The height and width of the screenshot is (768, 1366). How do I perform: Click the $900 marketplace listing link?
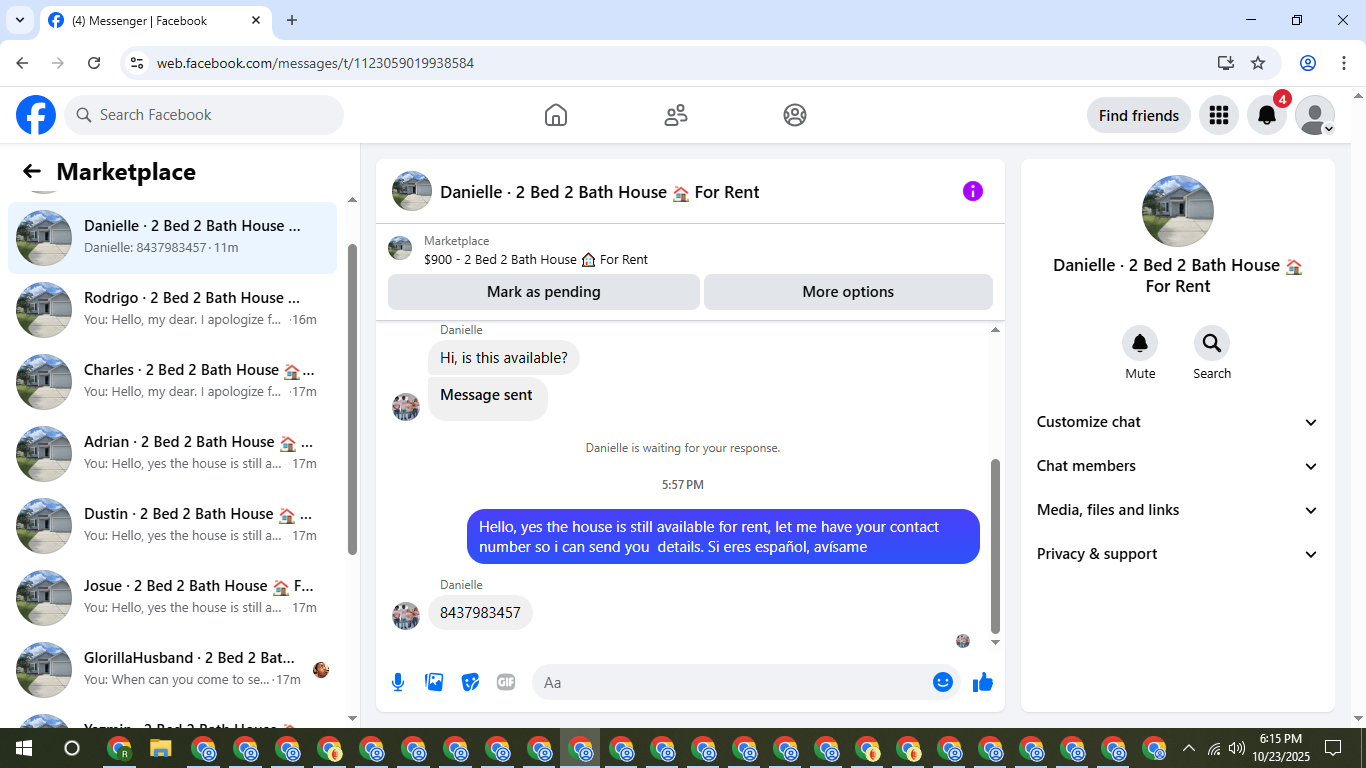point(536,259)
